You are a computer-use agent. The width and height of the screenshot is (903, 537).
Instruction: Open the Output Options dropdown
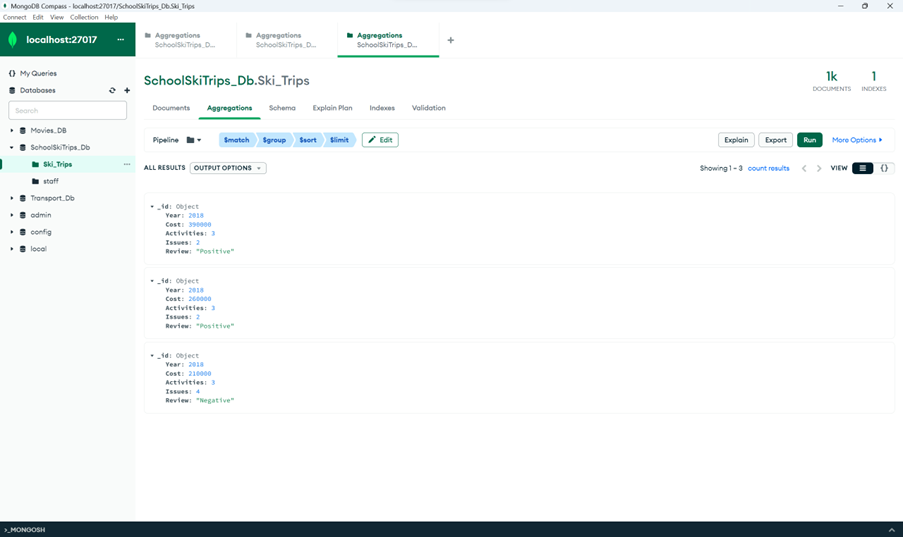click(x=228, y=168)
